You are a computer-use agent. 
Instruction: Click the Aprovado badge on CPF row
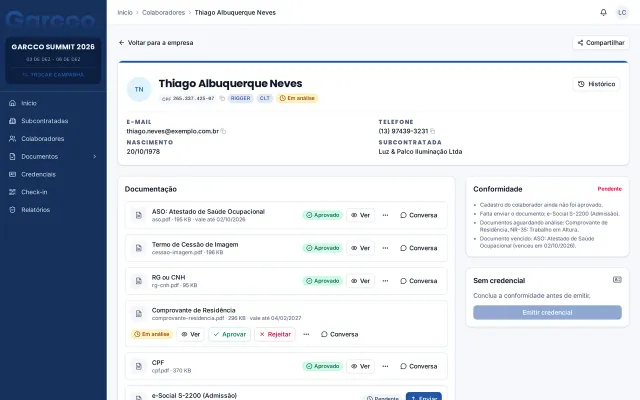tap(322, 366)
